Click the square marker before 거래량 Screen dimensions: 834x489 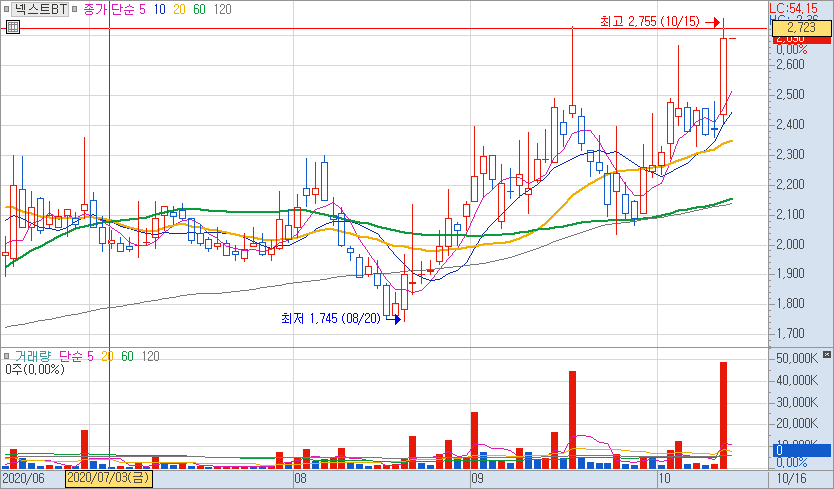click(6, 356)
